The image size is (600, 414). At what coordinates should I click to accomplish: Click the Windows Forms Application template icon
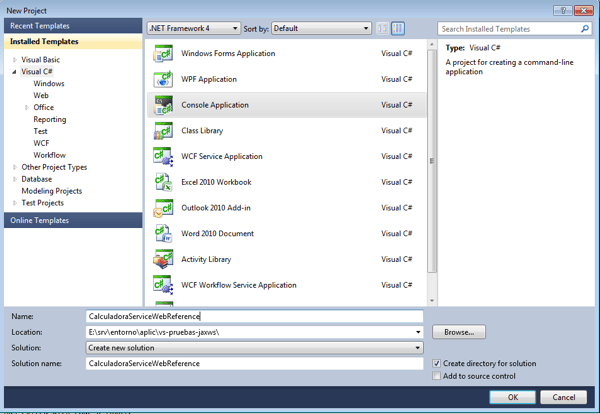[163, 54]
